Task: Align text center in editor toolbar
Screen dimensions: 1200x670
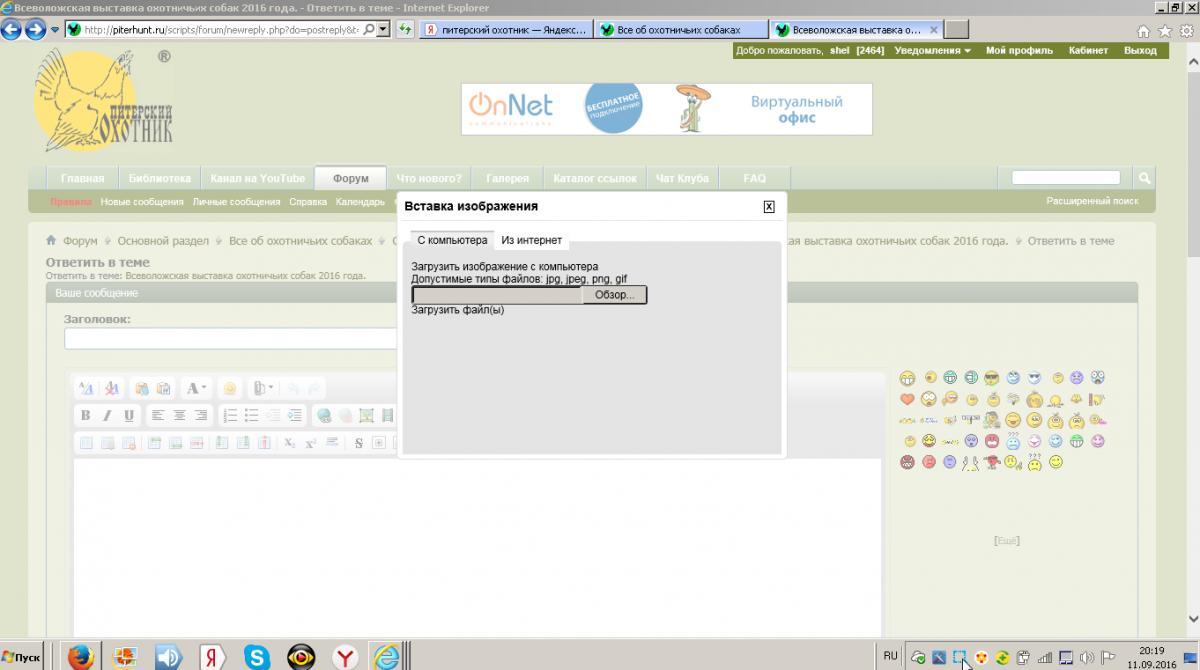Action: (180, 415)
